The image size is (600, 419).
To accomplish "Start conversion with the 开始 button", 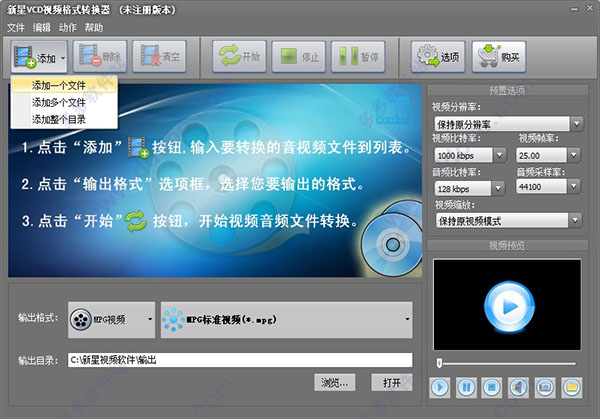I will point(239,57).
